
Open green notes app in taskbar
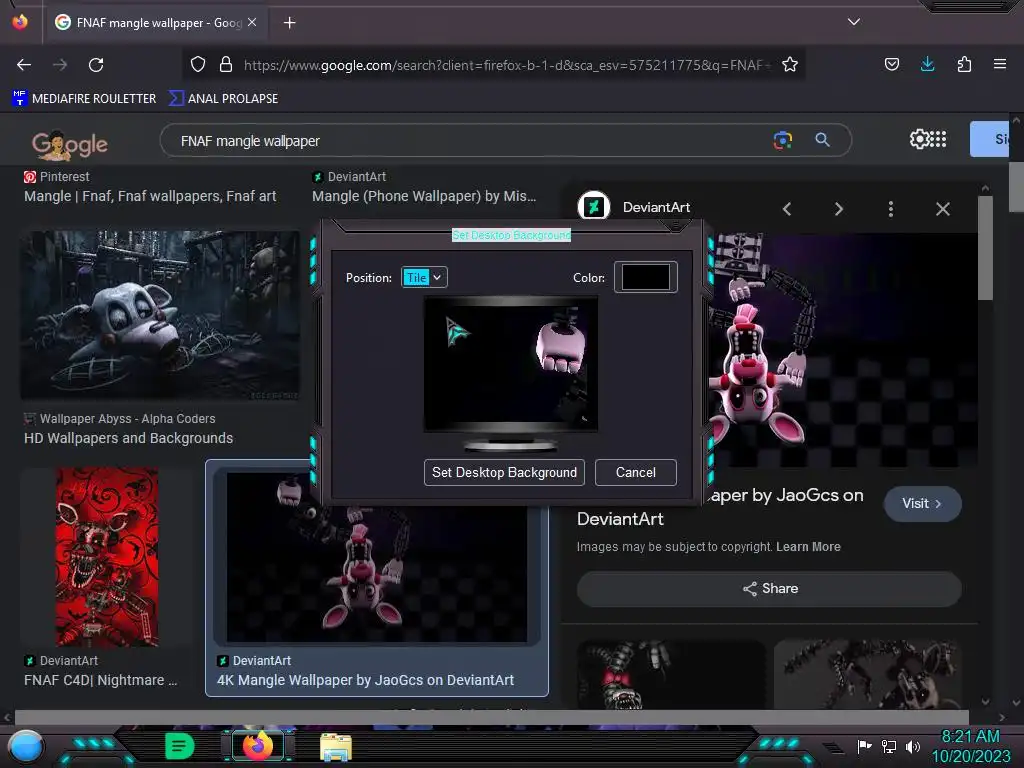179,746
